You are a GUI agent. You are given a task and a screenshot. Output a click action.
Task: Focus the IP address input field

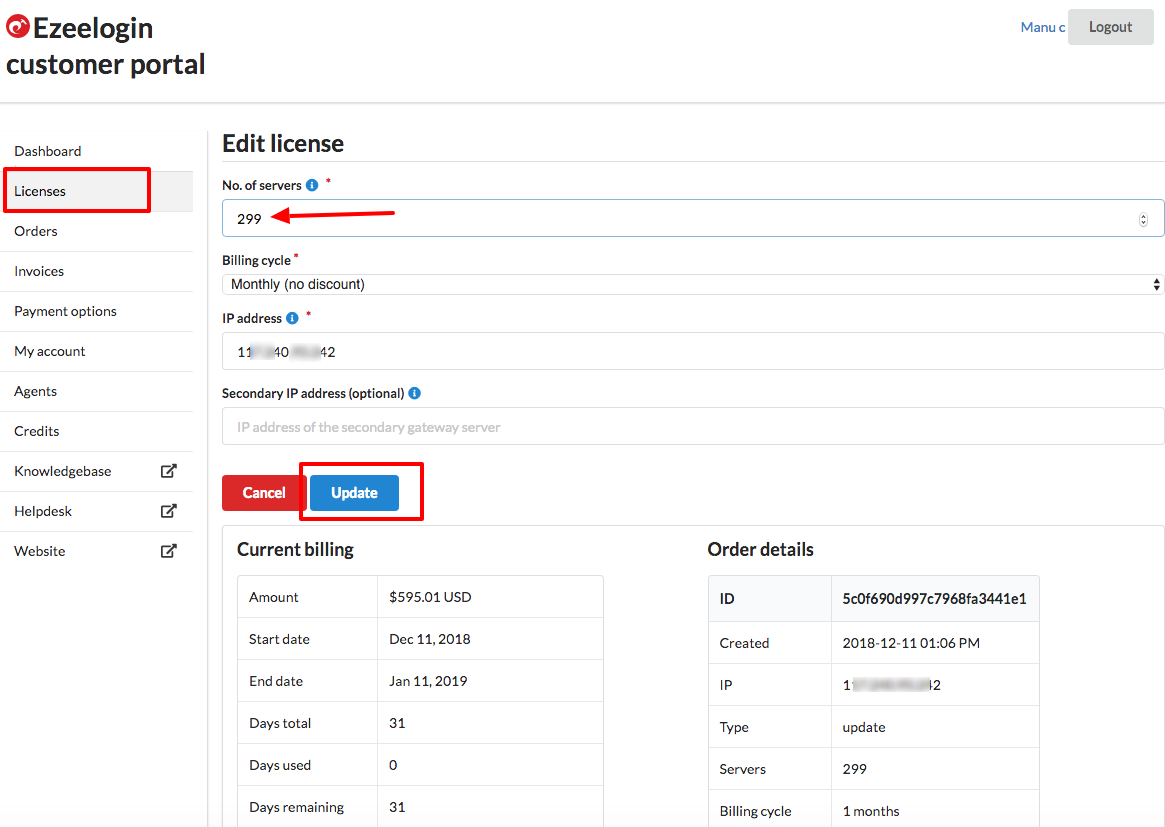point(692,351)
